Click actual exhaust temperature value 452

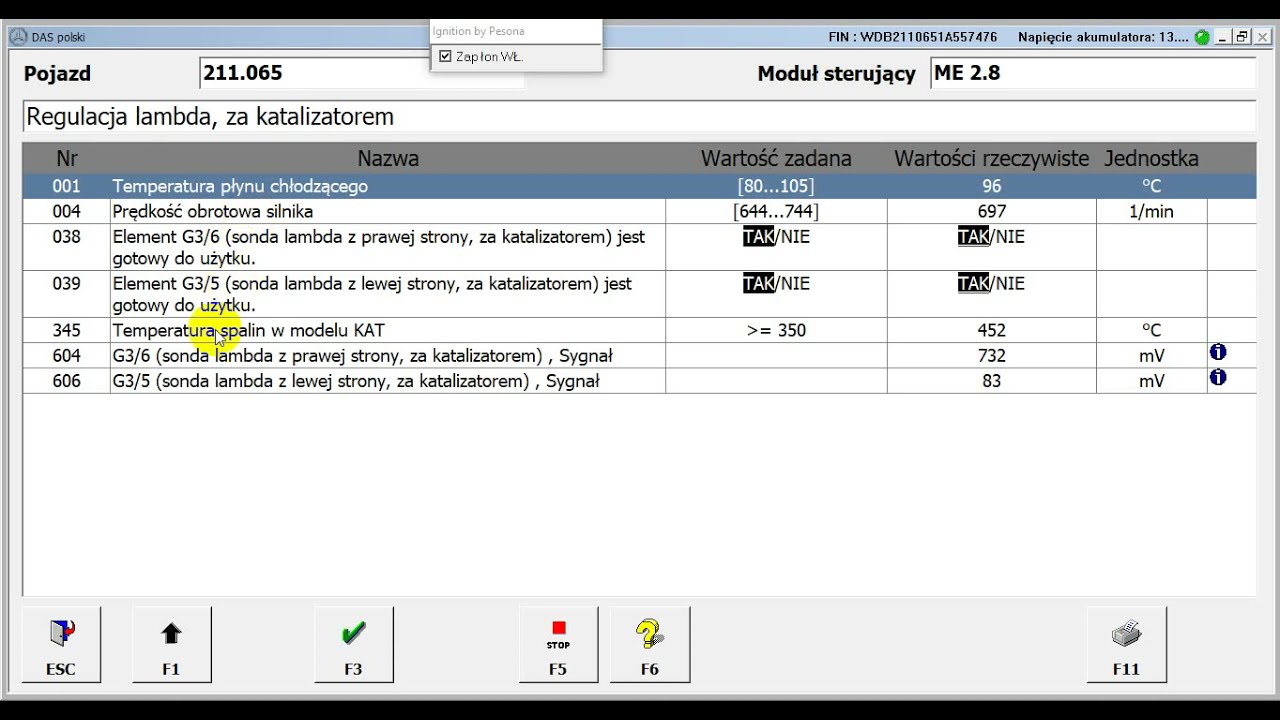pos(991,330)
